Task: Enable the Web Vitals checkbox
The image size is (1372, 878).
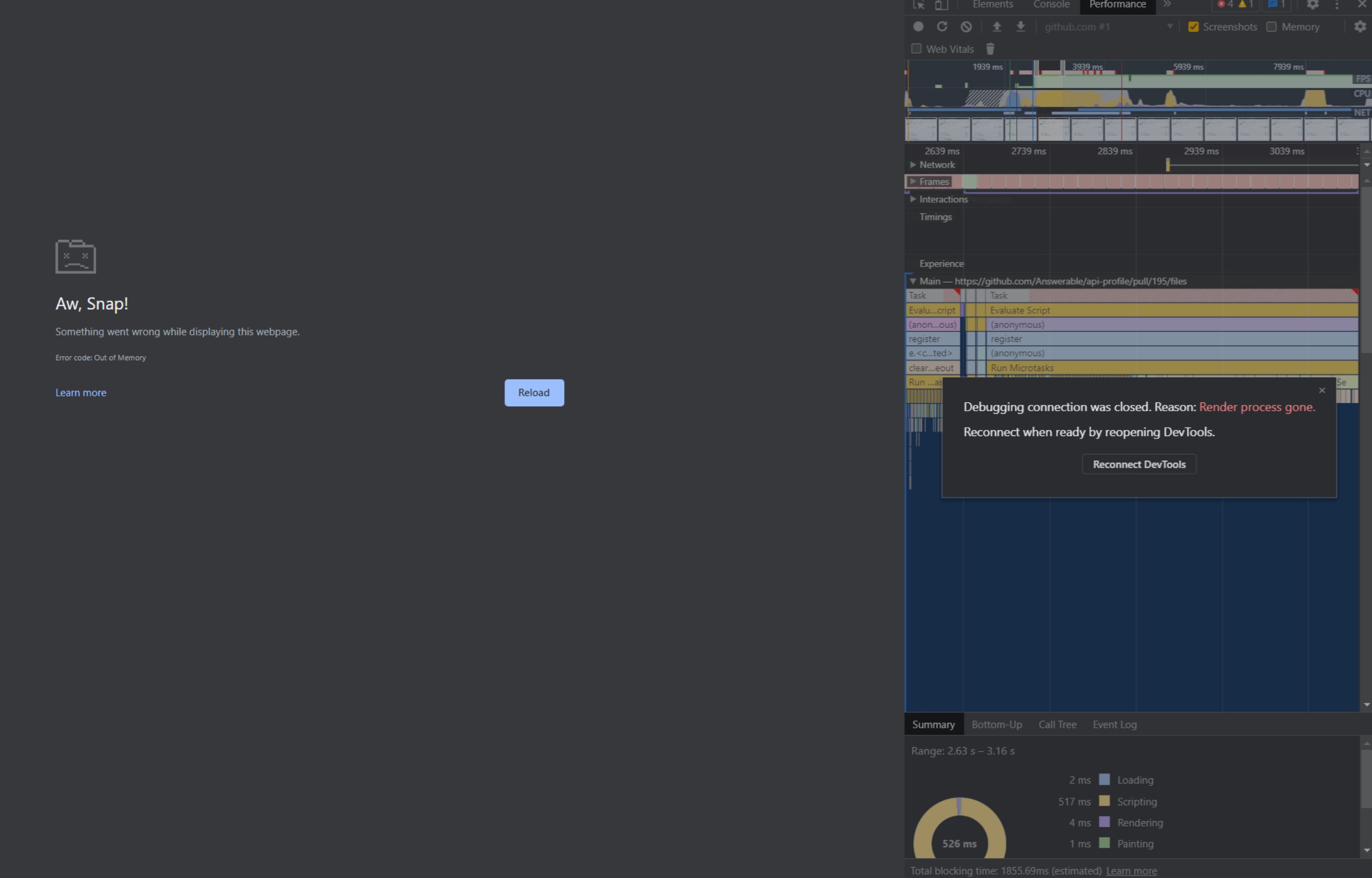Action: (916, 49)
